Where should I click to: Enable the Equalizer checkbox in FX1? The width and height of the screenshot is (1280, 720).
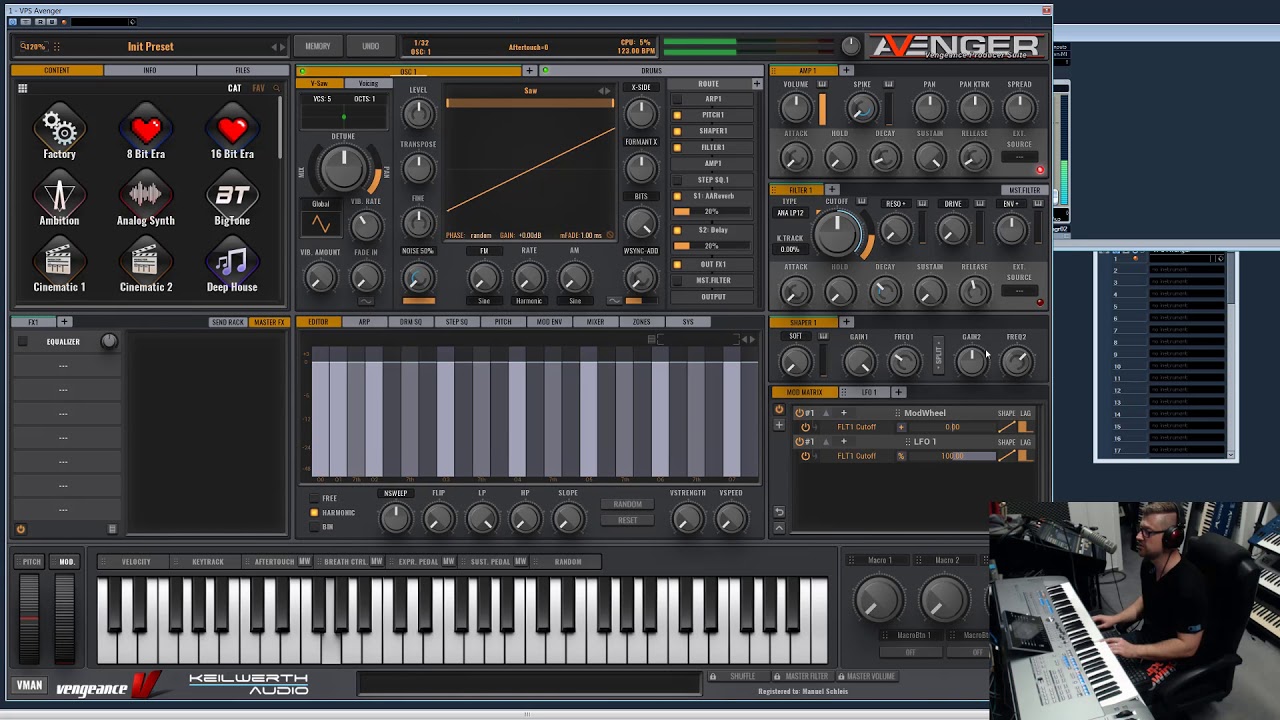coord(22,342)
